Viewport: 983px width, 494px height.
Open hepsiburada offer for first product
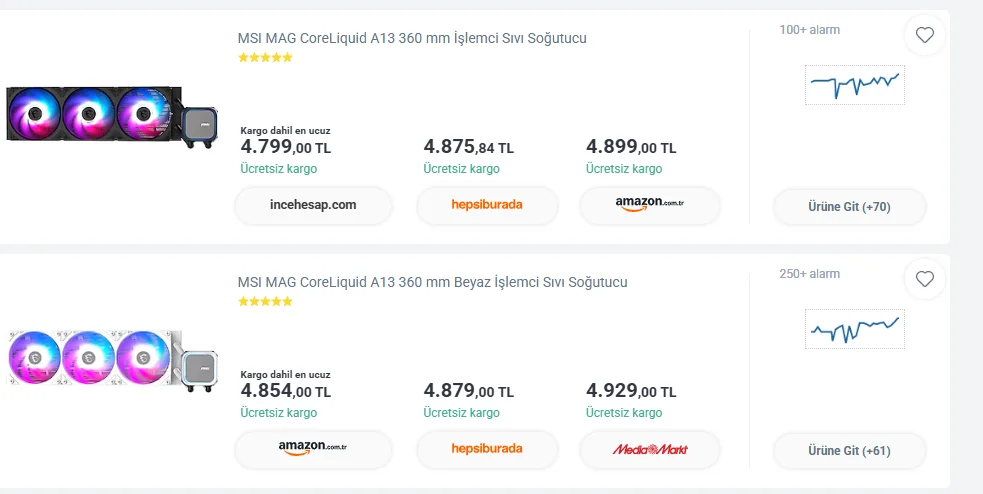click(x=487, y=205)
